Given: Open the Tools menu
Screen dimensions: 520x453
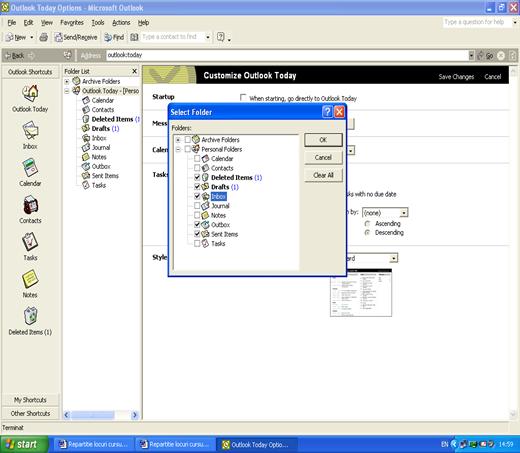Looking at the screenshot, I should tap(98, 23).
